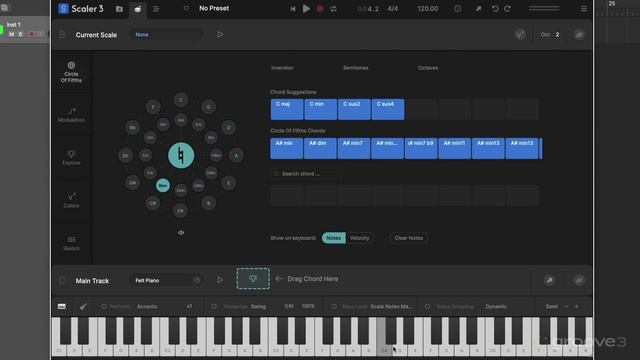Open the No Preset selector

point(214,8)
